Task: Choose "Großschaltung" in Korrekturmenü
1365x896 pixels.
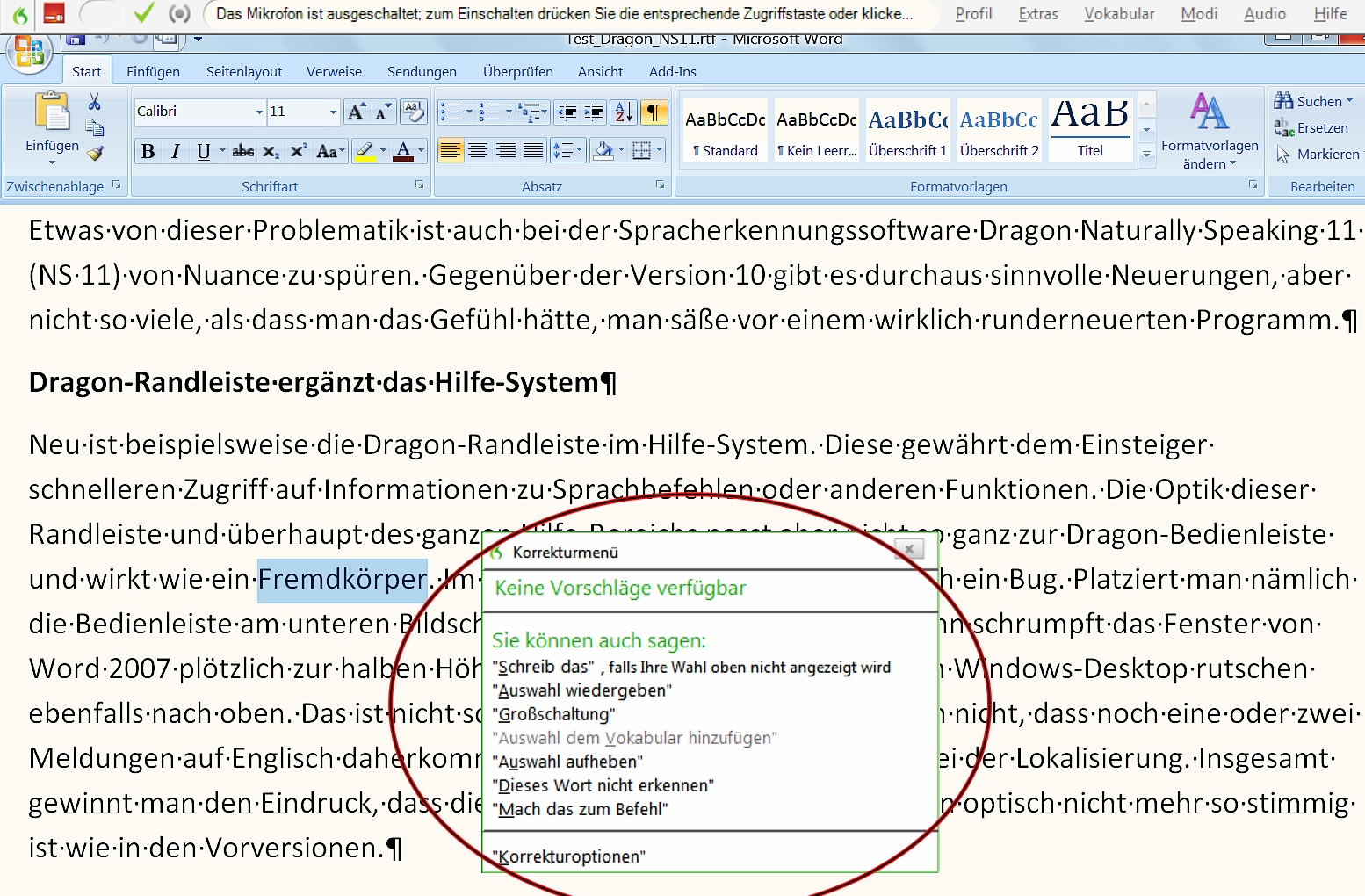Action: pos(554,714)
